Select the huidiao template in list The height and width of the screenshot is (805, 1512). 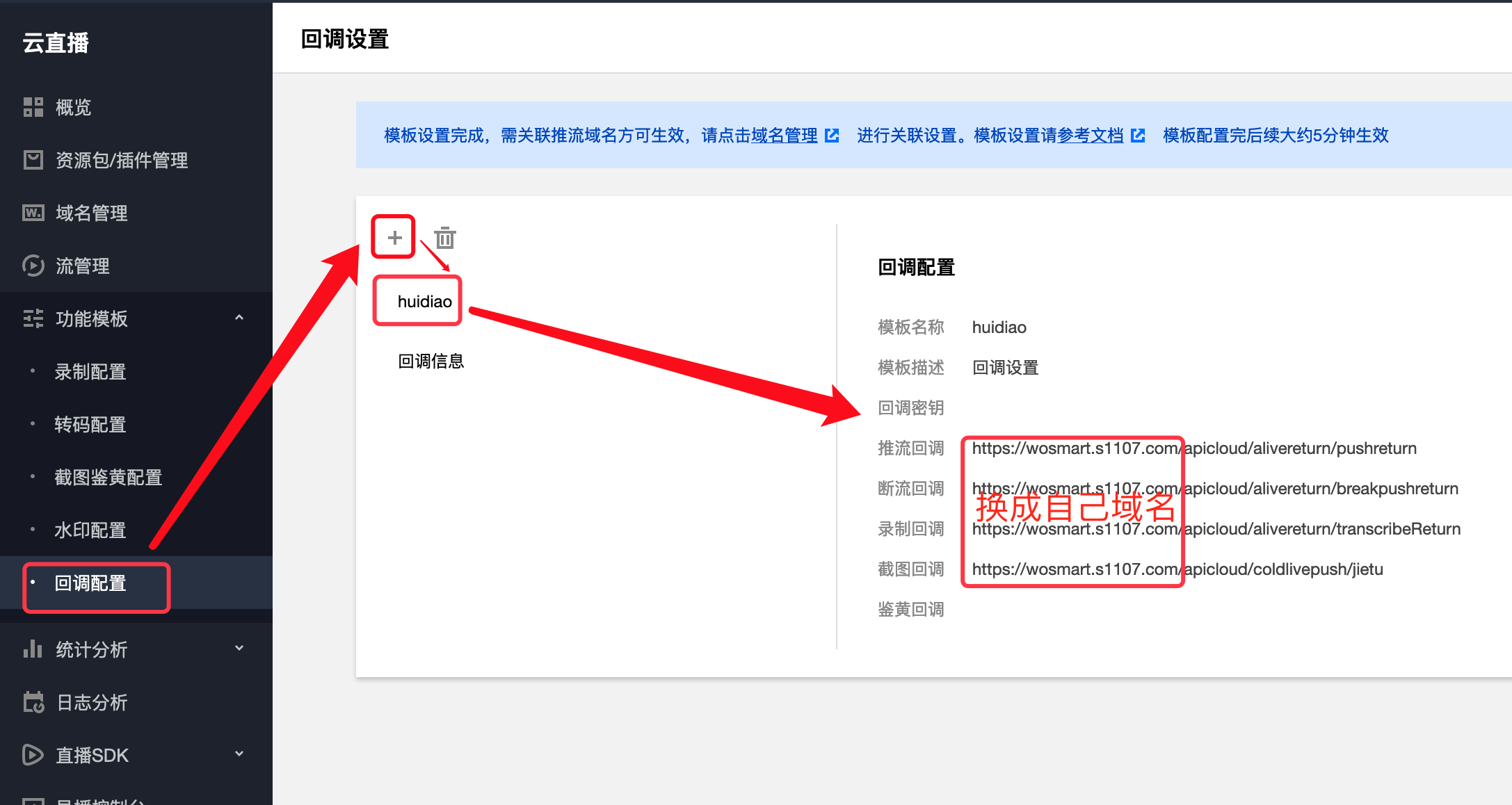pos(424,302)
